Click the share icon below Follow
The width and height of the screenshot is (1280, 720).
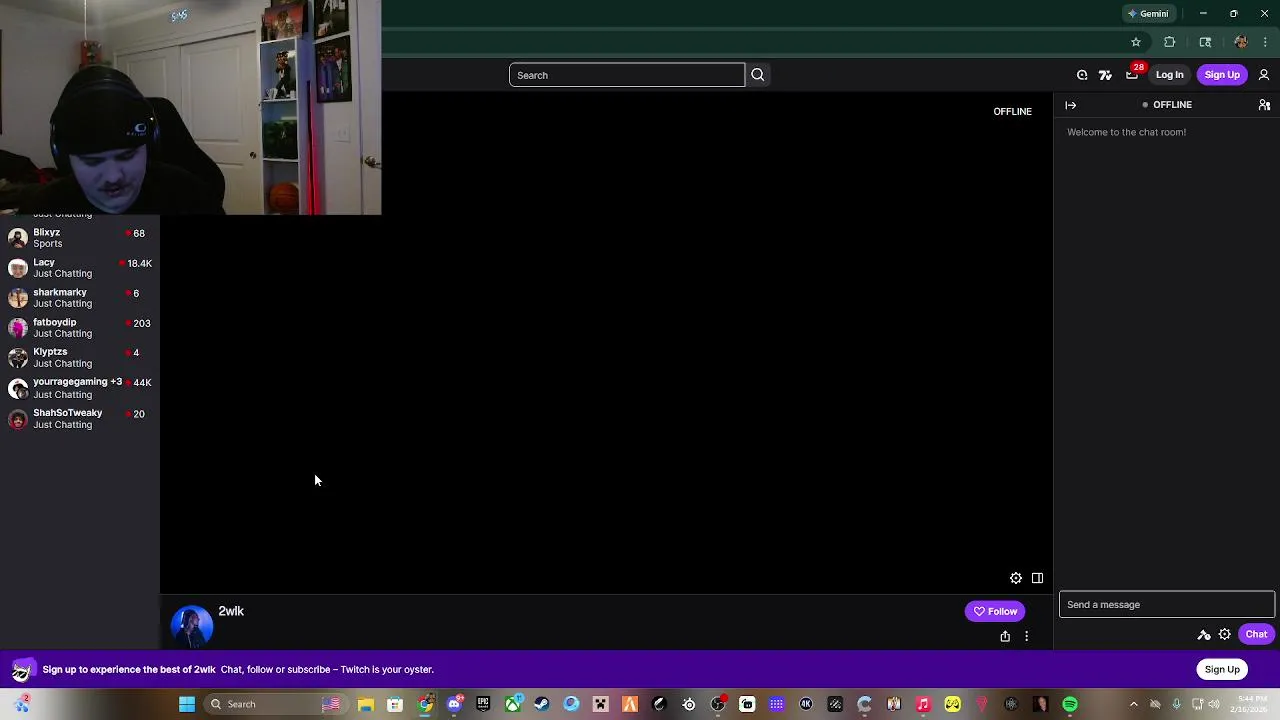coord(1005,636)
